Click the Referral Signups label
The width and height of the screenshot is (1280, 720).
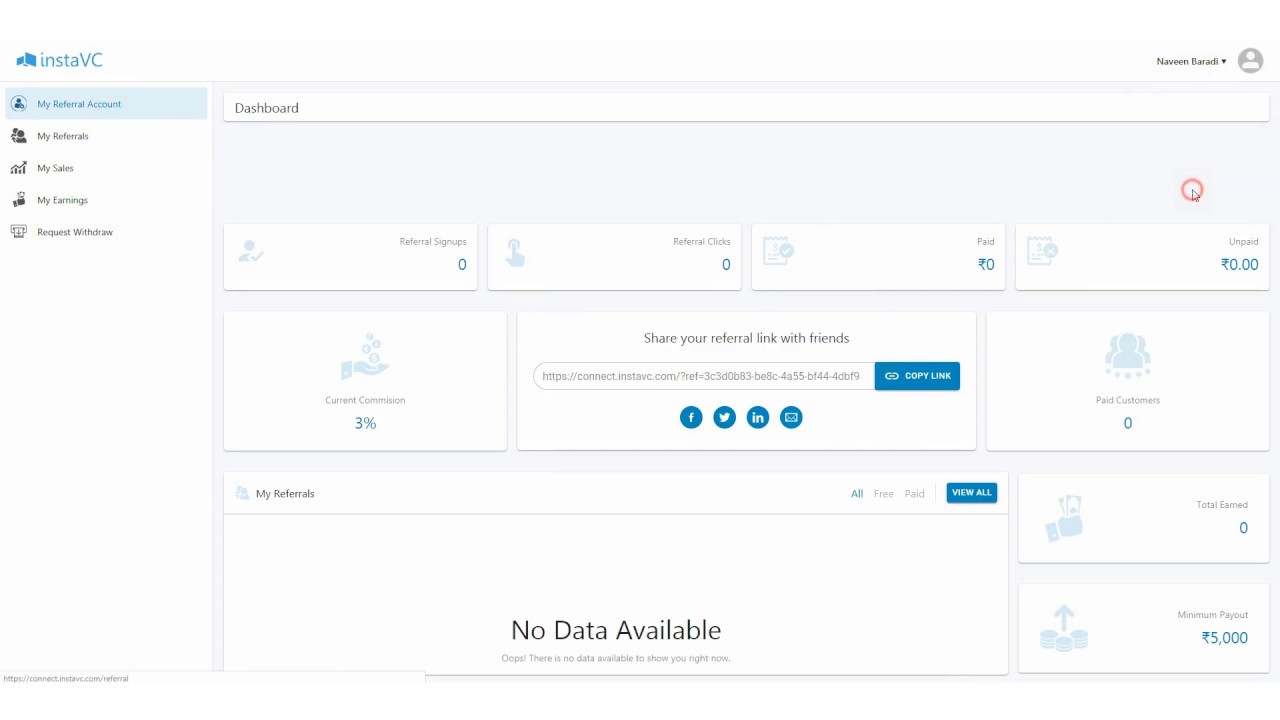point(433,242)
